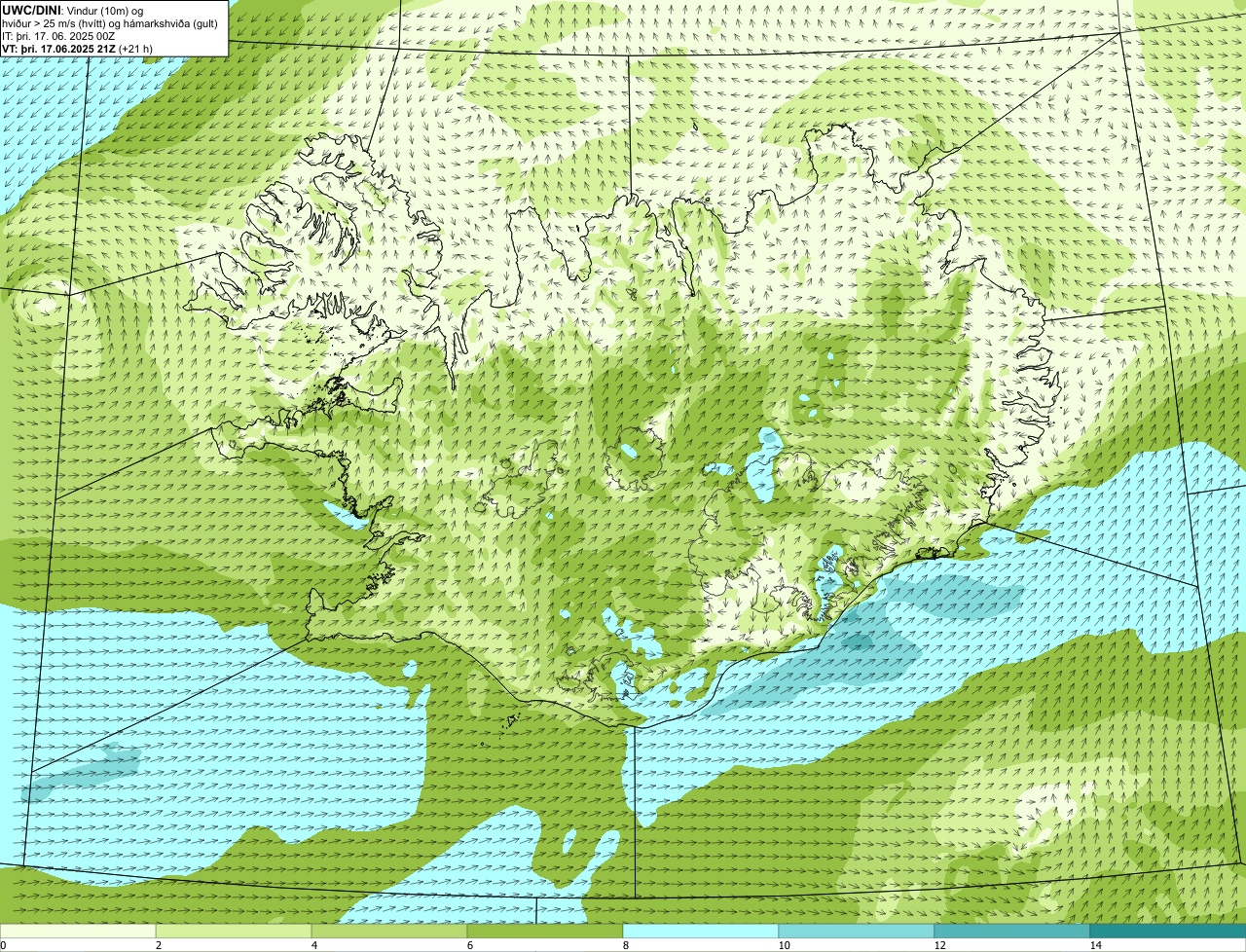1246x952 pixels.
Task: Click the 0–2 m/s pale yellow legend segment
Action: click(x=78, y=931)
